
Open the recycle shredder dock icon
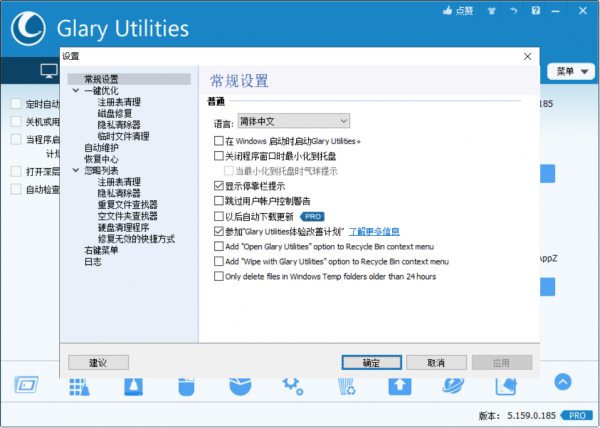(347, 386)
